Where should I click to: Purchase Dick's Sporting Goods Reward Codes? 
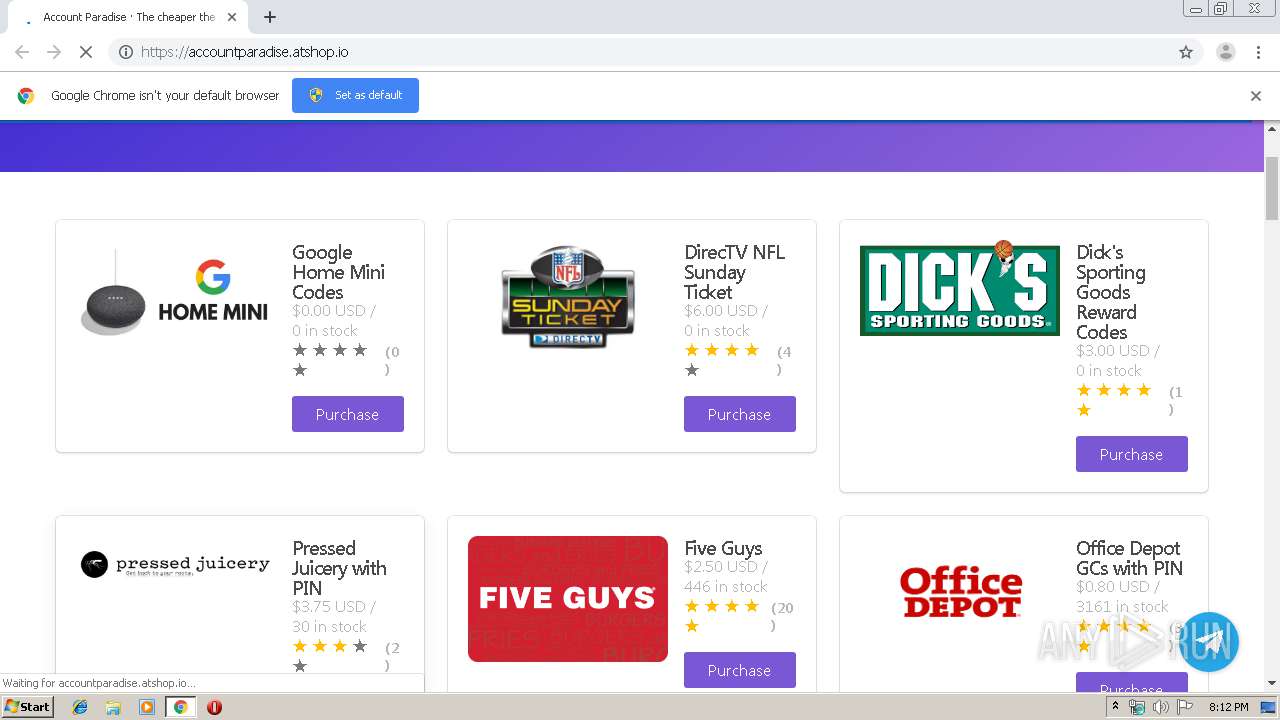point(1132,454)
